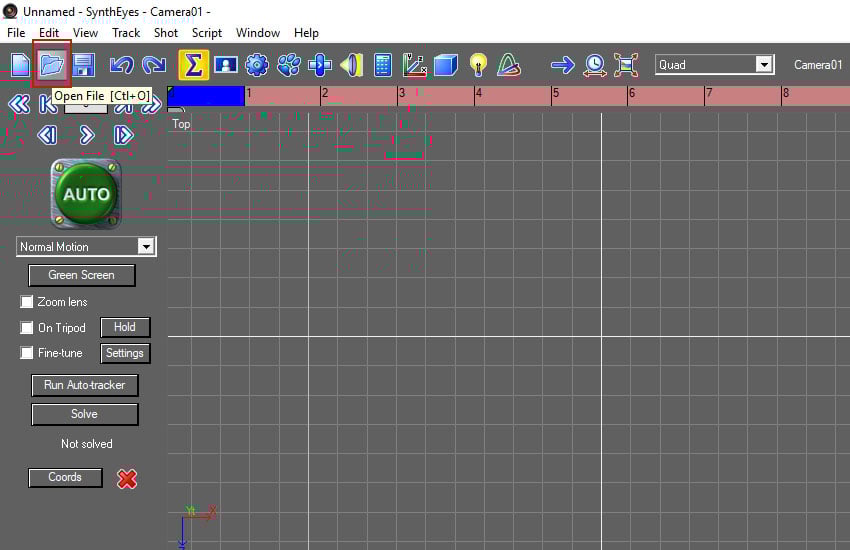The height and width of the screenshot is (550, 850).
Task: Step back one frame
Action: [48, 135]
